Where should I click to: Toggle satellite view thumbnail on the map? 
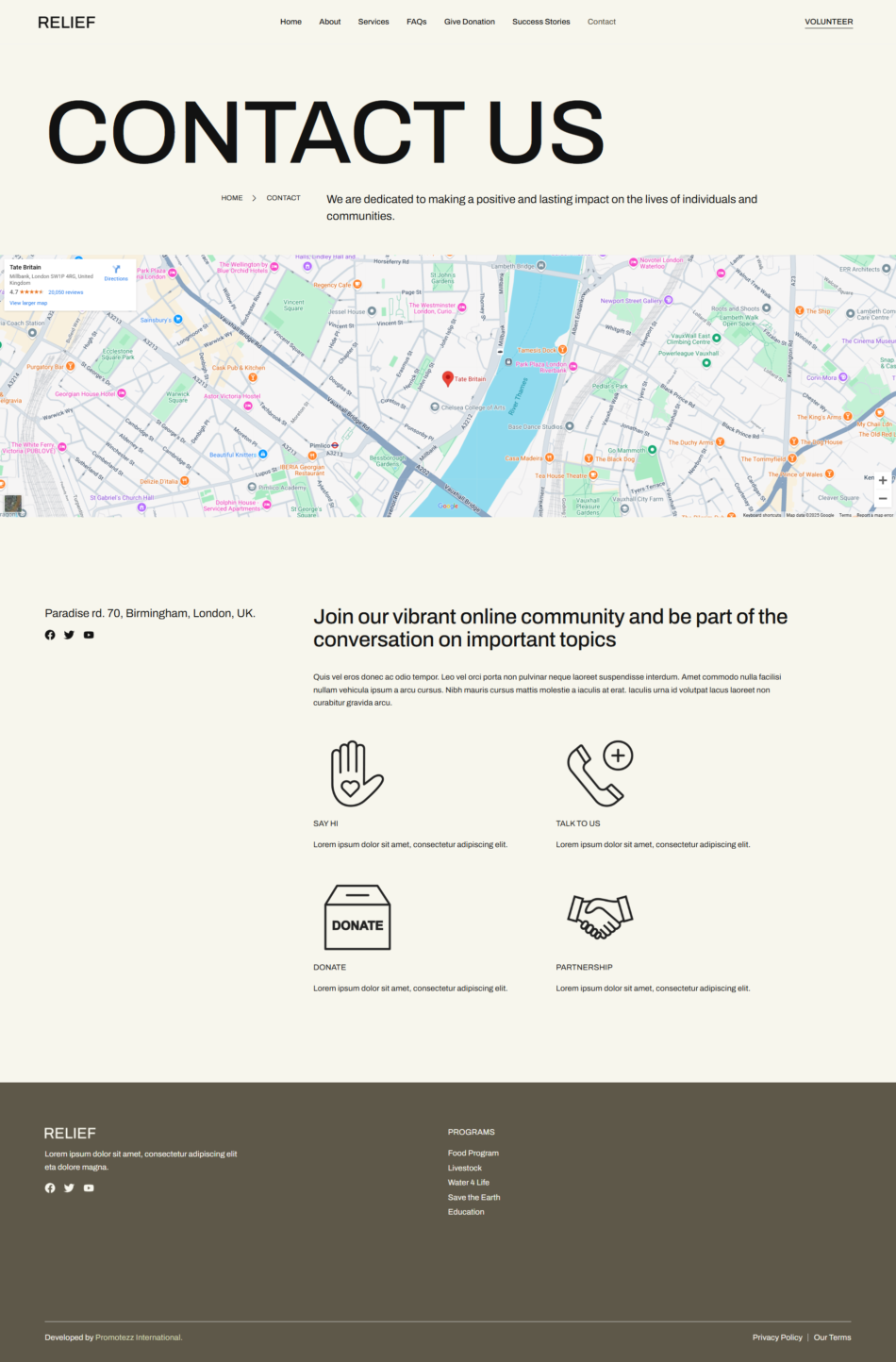coord(13,504)
